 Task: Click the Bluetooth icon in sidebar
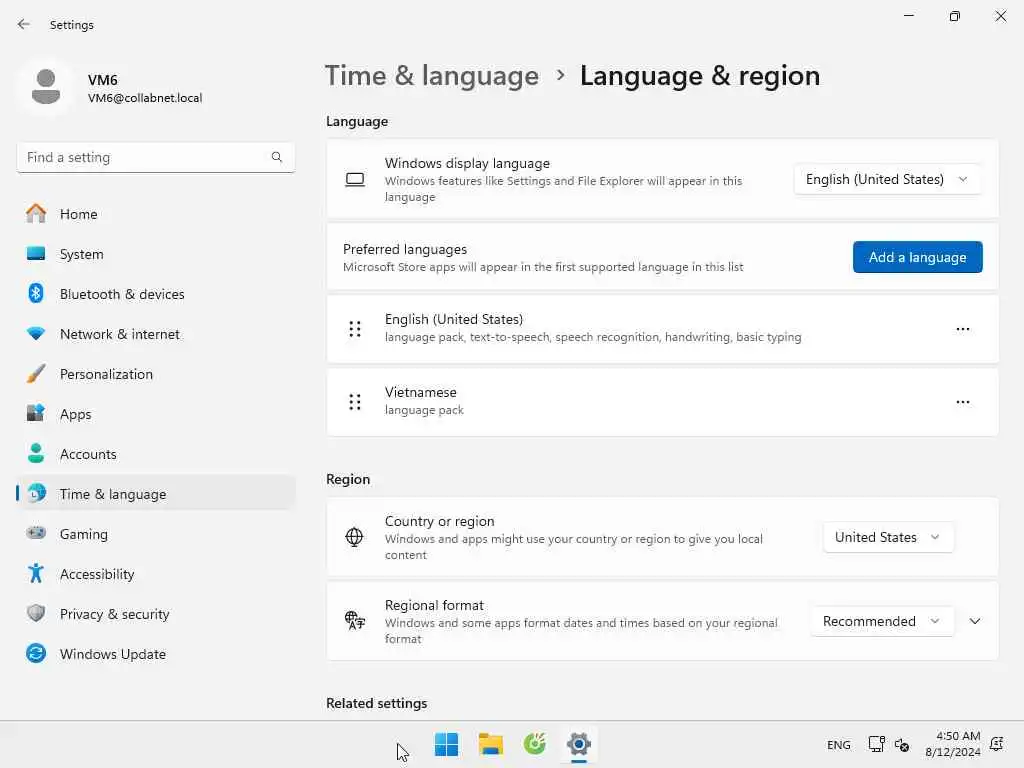point(36,293)
